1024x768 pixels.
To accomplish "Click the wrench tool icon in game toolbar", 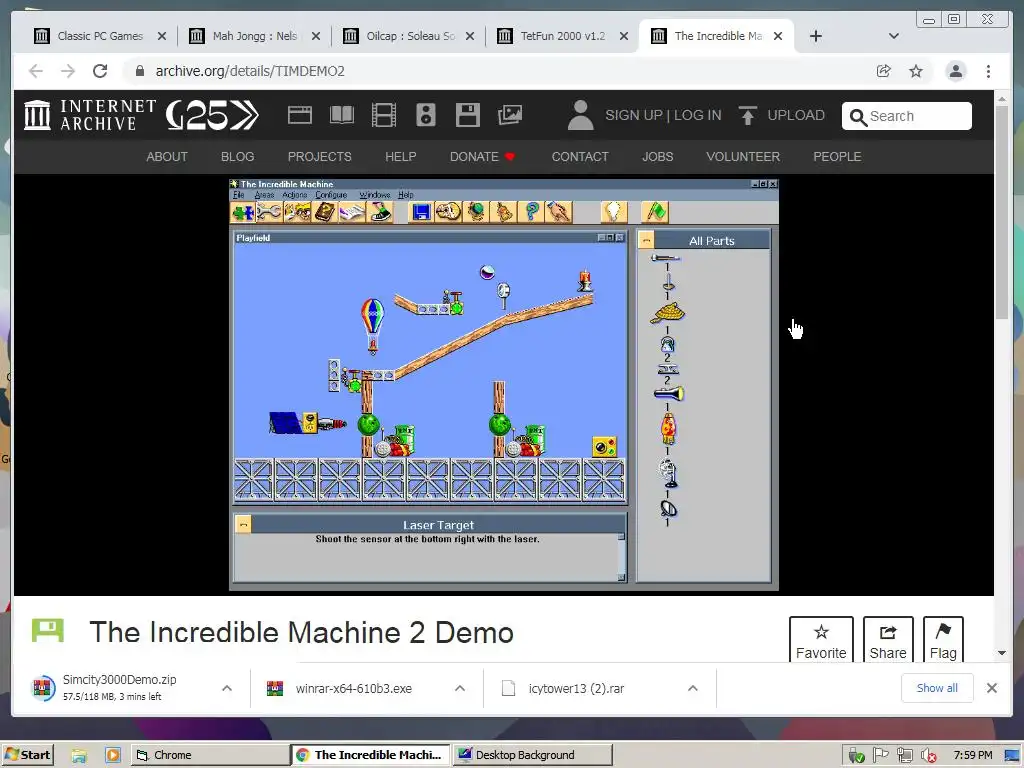I will pyautogui.click(x=268, y=212).
